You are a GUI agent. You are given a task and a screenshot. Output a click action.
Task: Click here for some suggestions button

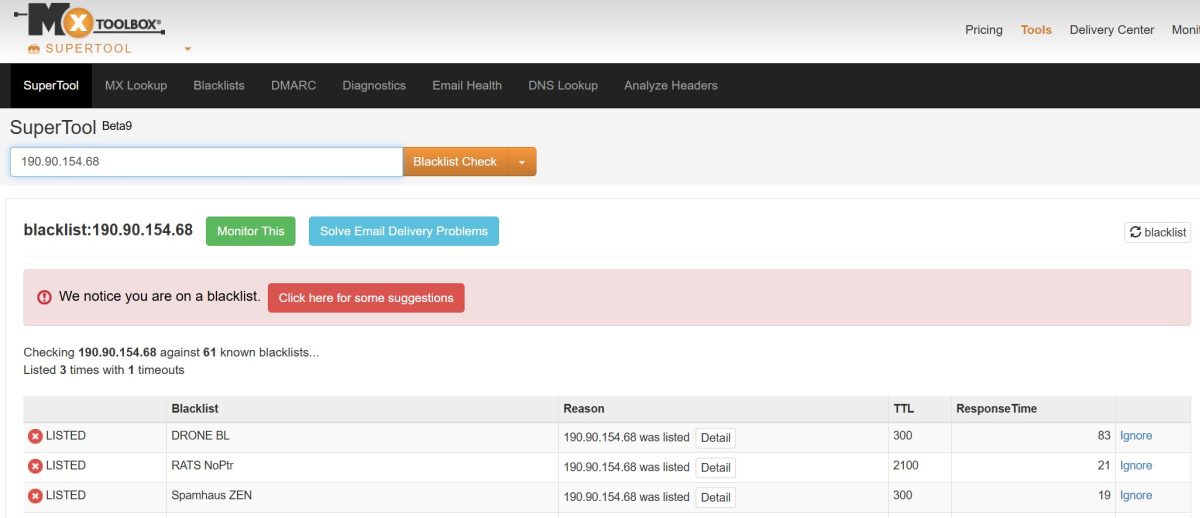click(x=366, y=298)
